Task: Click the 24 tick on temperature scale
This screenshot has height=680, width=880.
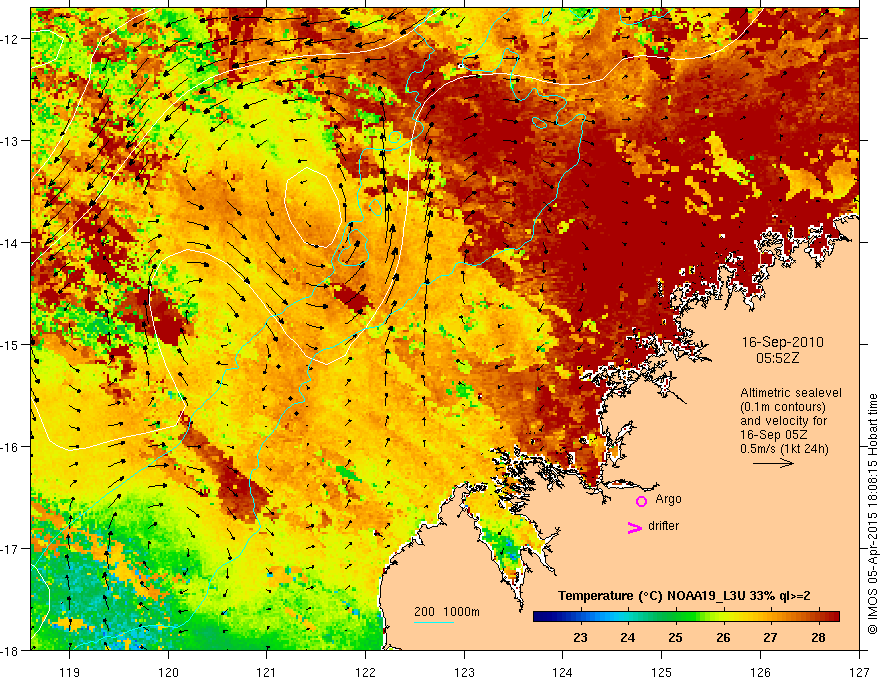Action: [x=627, y=637]
